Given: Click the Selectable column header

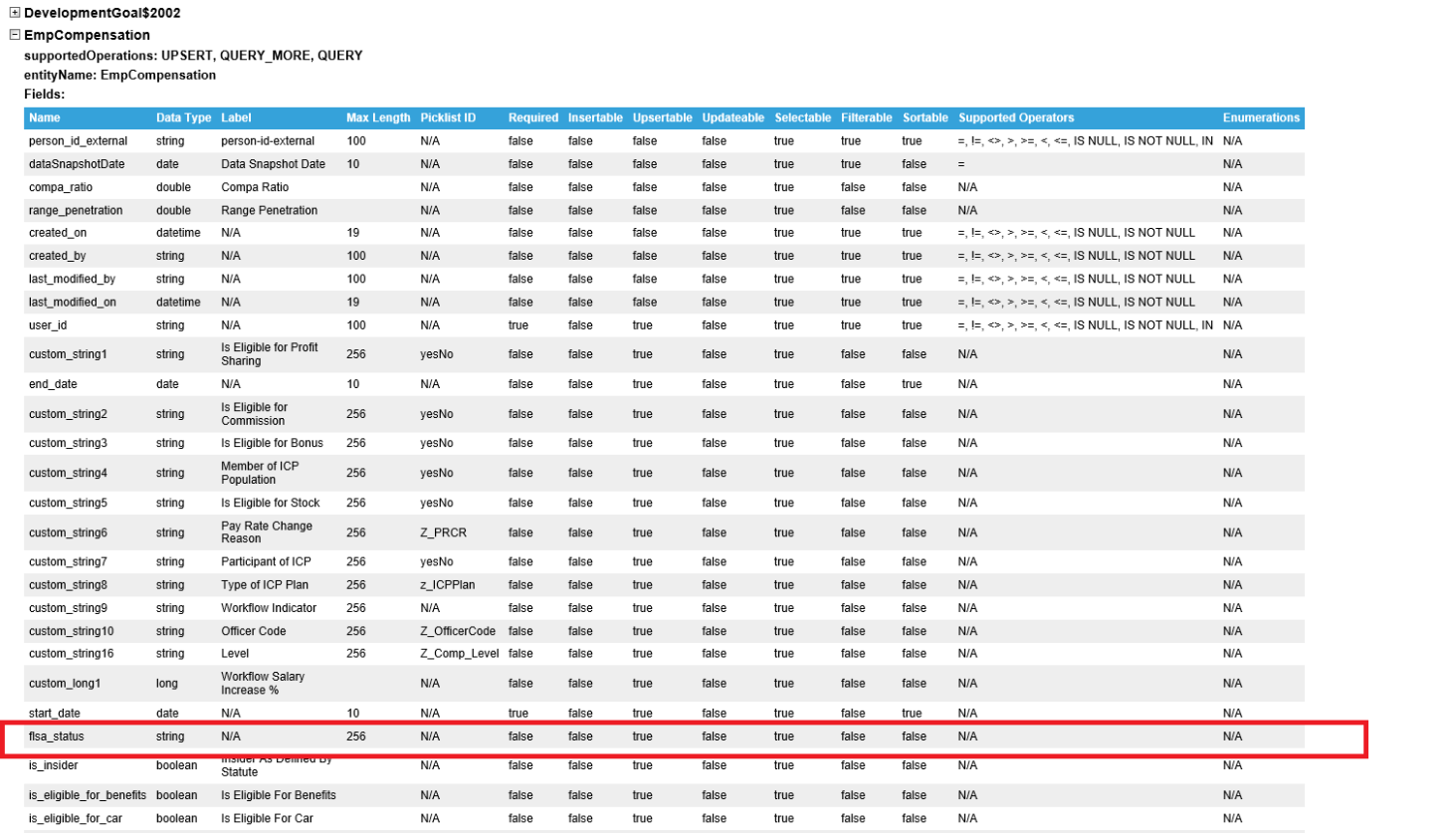Looking at the screenshot, I should click(x=802, y=117).
